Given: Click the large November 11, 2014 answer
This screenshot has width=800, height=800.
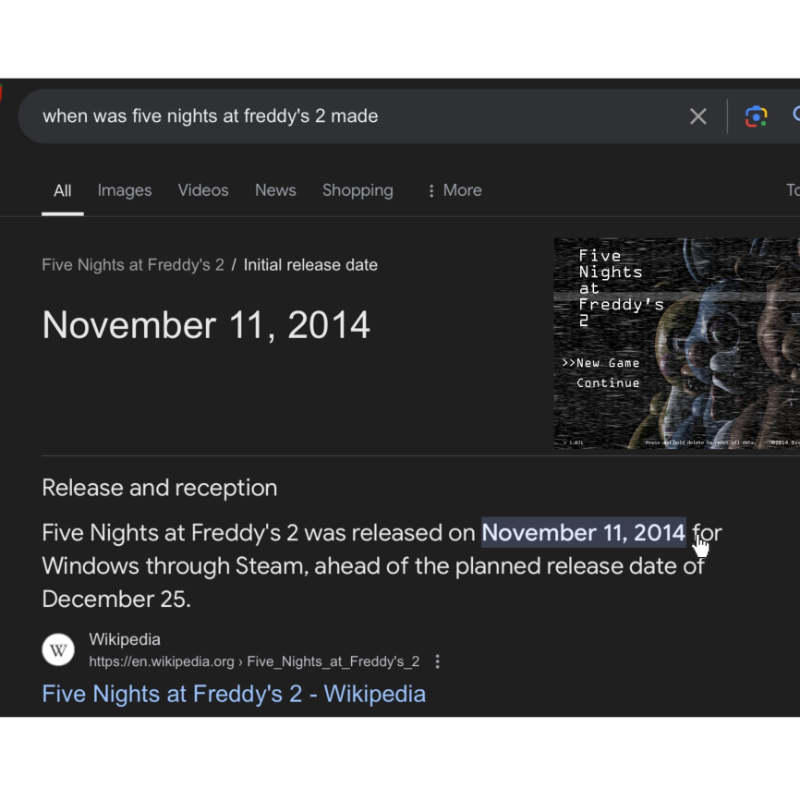Looking at the screenshot, I should (206, 325).
